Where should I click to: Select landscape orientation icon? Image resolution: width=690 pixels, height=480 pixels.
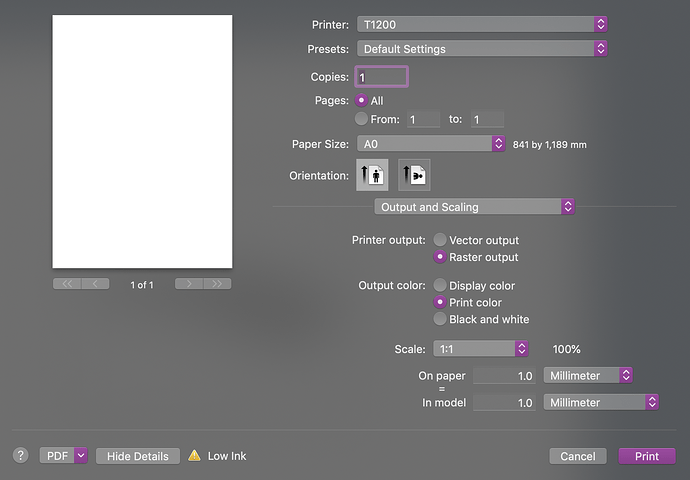(414, 175)
